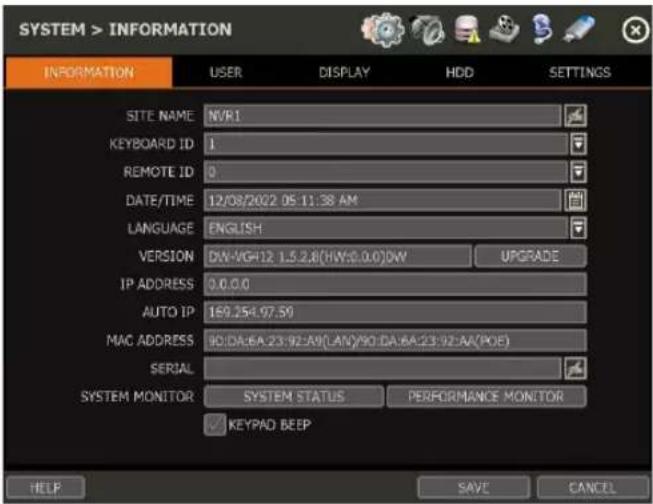Switch to the Settings tab
Viewport: 653px width, 504px height.
coord(580,72)
